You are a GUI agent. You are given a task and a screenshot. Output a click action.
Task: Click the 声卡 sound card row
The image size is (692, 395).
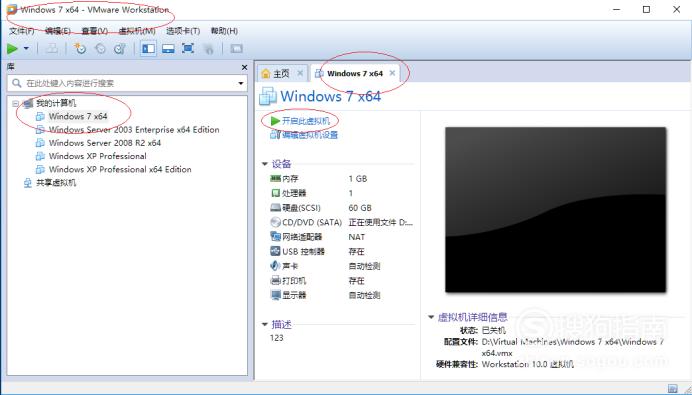pos(342,266)
